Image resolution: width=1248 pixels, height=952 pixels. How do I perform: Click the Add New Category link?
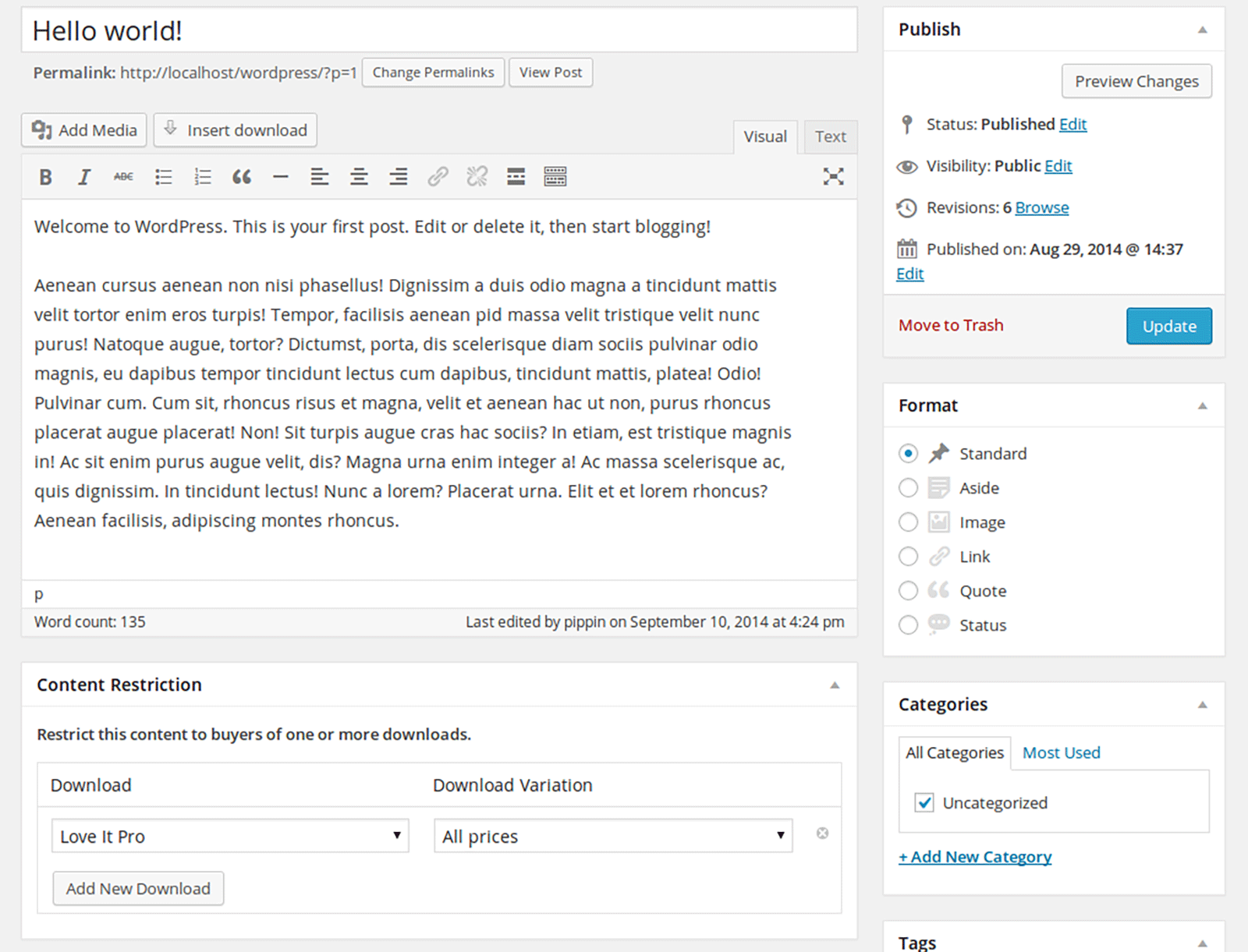(975, 856)
